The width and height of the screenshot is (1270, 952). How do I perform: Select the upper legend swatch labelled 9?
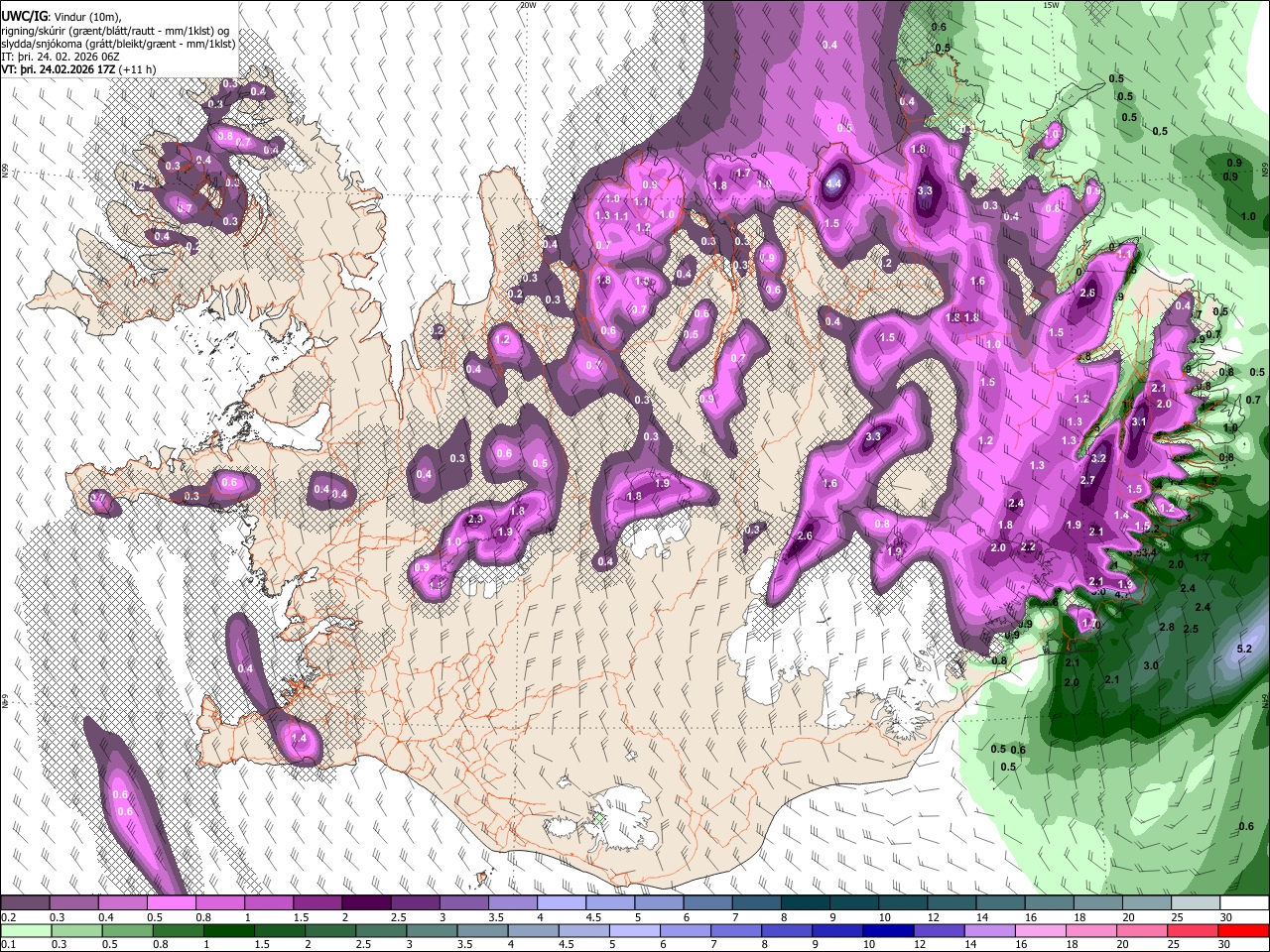[x=853, y=903]
